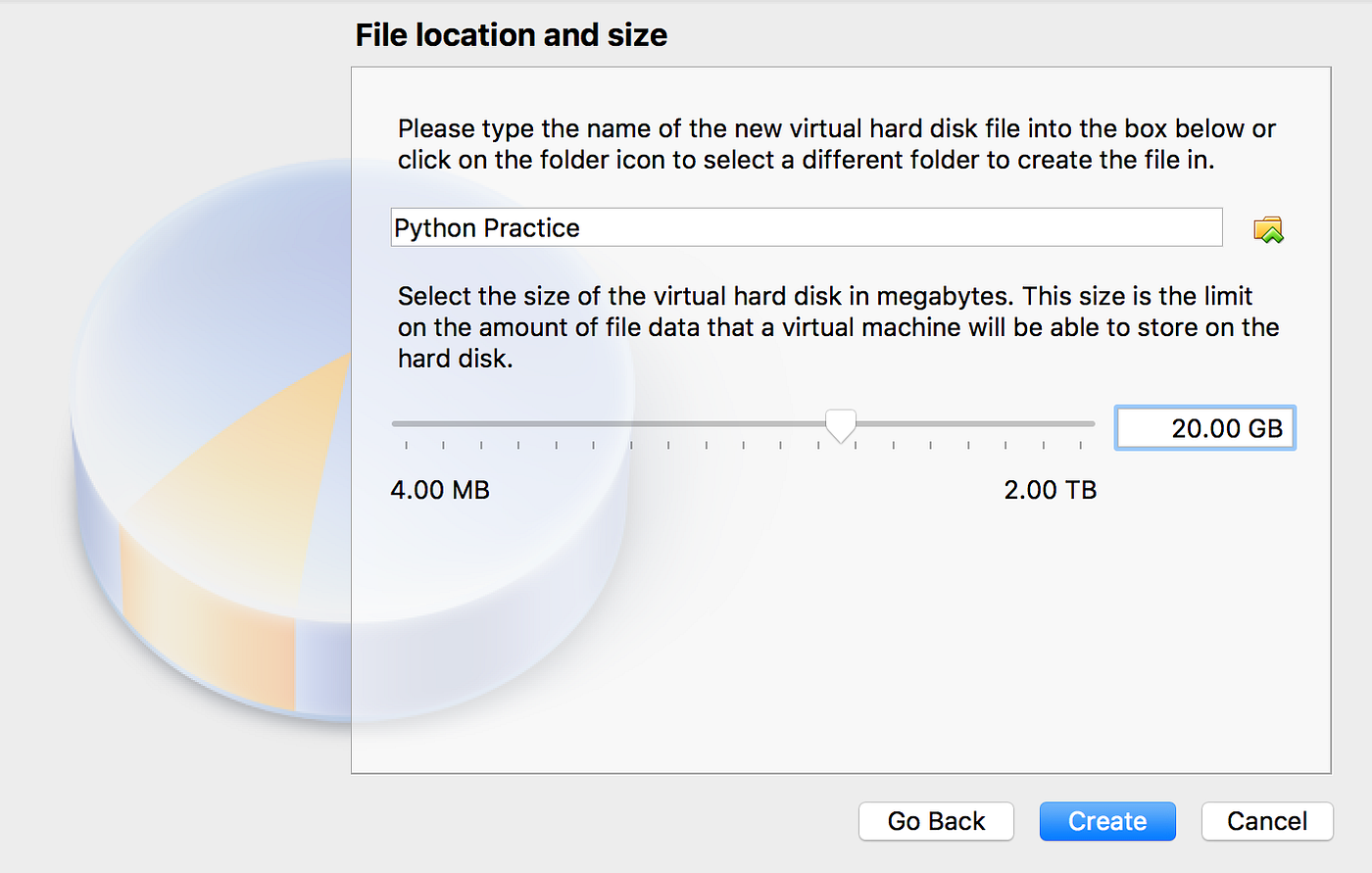Click the "Please type the name" instruction text
The width and height of the screenshot is (1372, 873).
click(837, 144)
